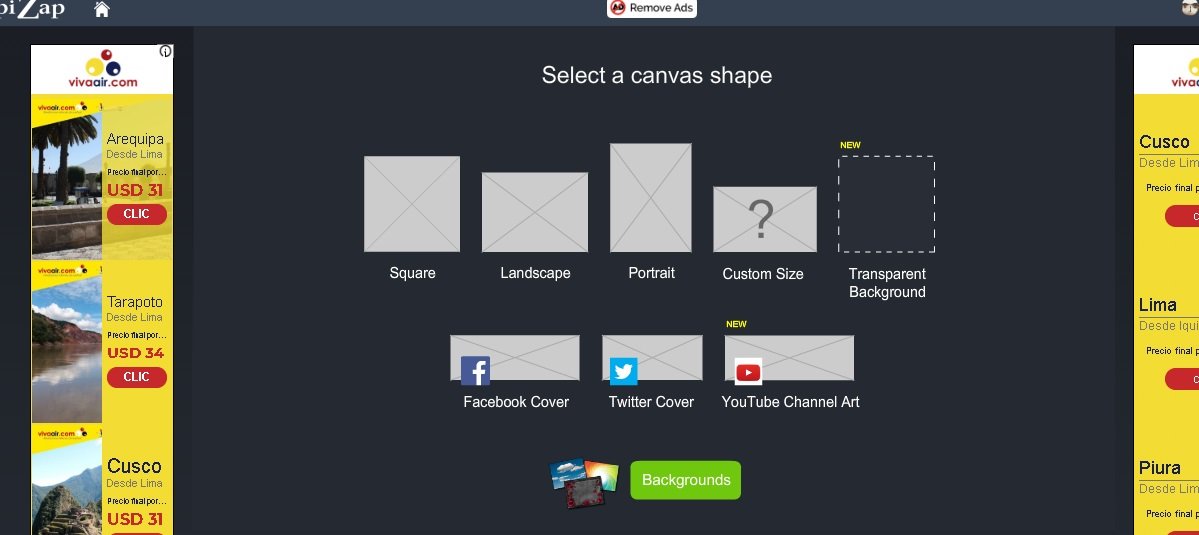
Task: Click the YouTube Channel Art label
Action: 791,402
